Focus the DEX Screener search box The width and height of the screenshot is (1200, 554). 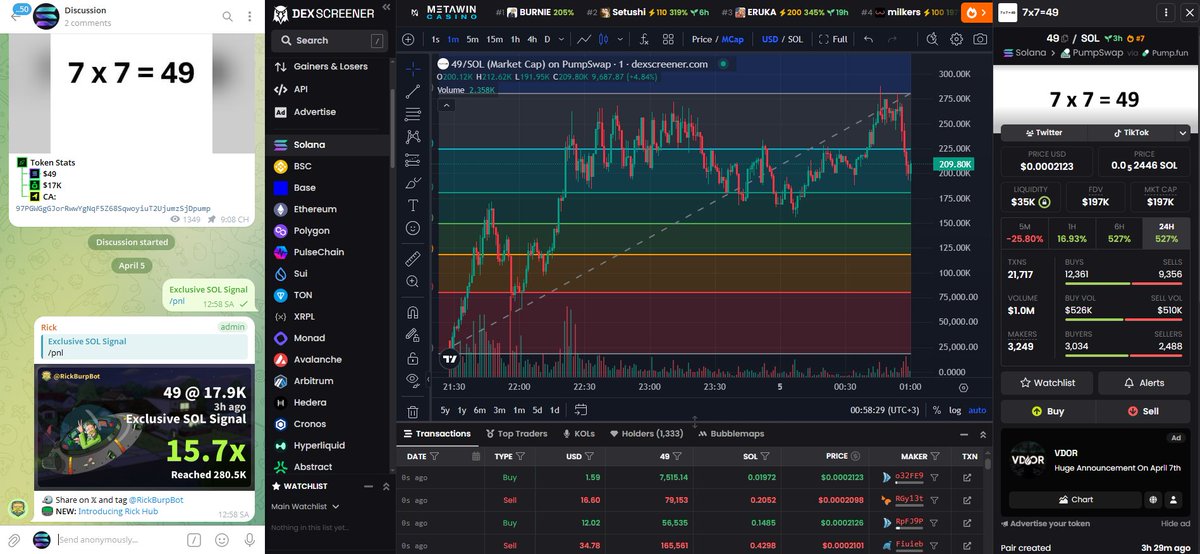point(329,40)
